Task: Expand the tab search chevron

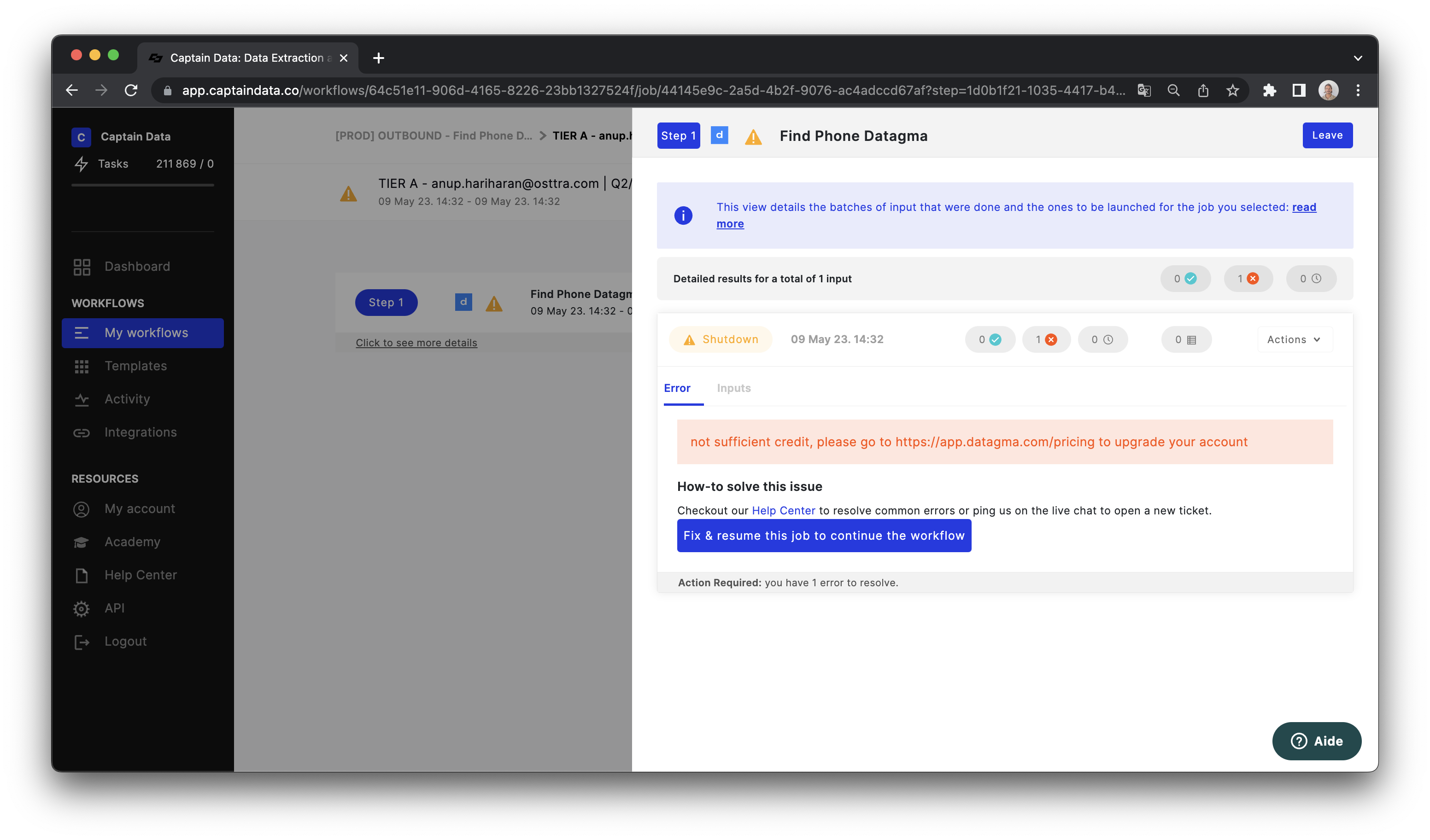Action: click(1358, 58)
